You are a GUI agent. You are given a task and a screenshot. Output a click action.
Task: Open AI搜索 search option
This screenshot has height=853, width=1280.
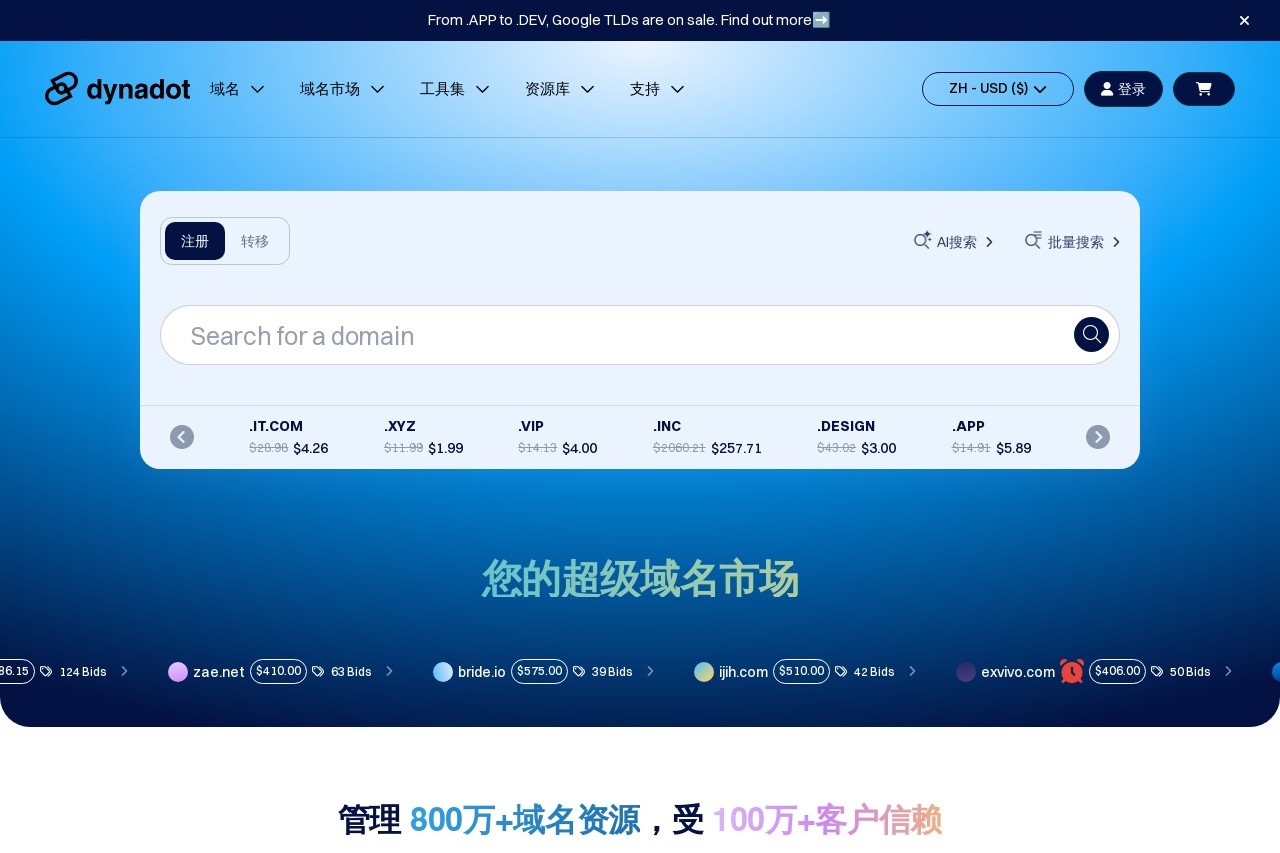954,242
